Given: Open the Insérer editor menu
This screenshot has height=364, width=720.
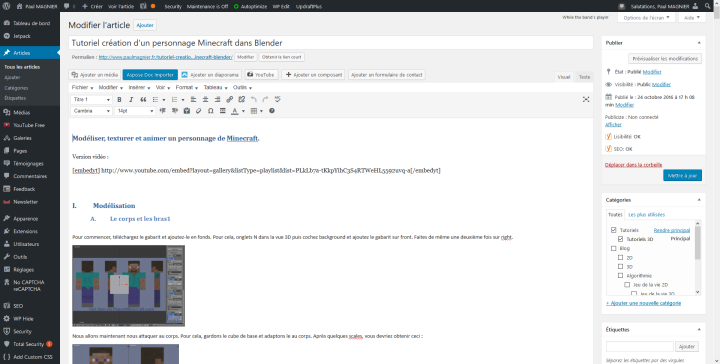Looking at the screenshot, I should pyautogui.click(x=140, y=87).
